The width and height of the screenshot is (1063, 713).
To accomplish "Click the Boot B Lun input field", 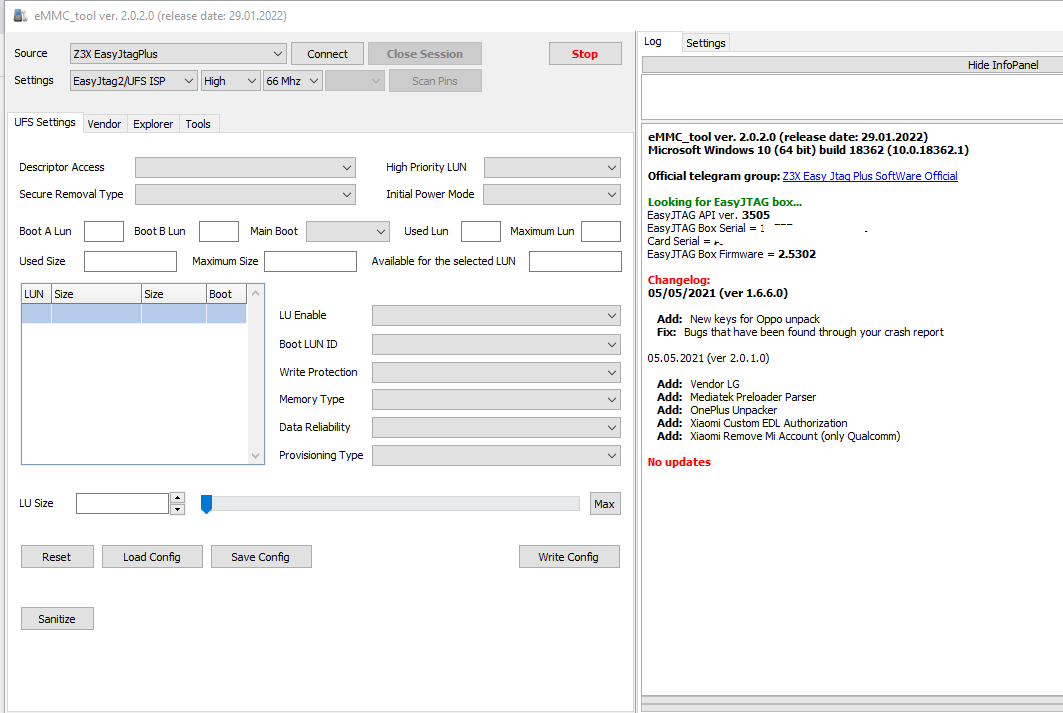I will pyautogui.click(x=218, y=231).
